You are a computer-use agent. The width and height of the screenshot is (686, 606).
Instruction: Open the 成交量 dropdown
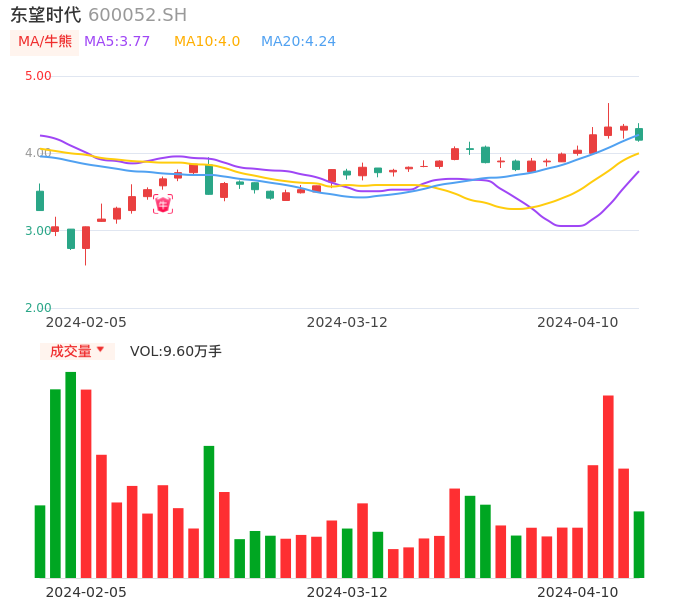[x=77, y=351]
